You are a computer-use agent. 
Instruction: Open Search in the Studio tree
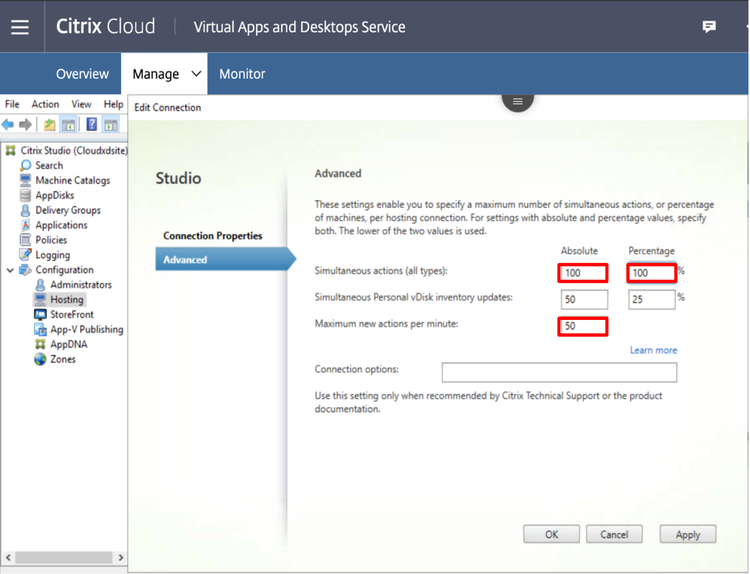coord(49,166)
